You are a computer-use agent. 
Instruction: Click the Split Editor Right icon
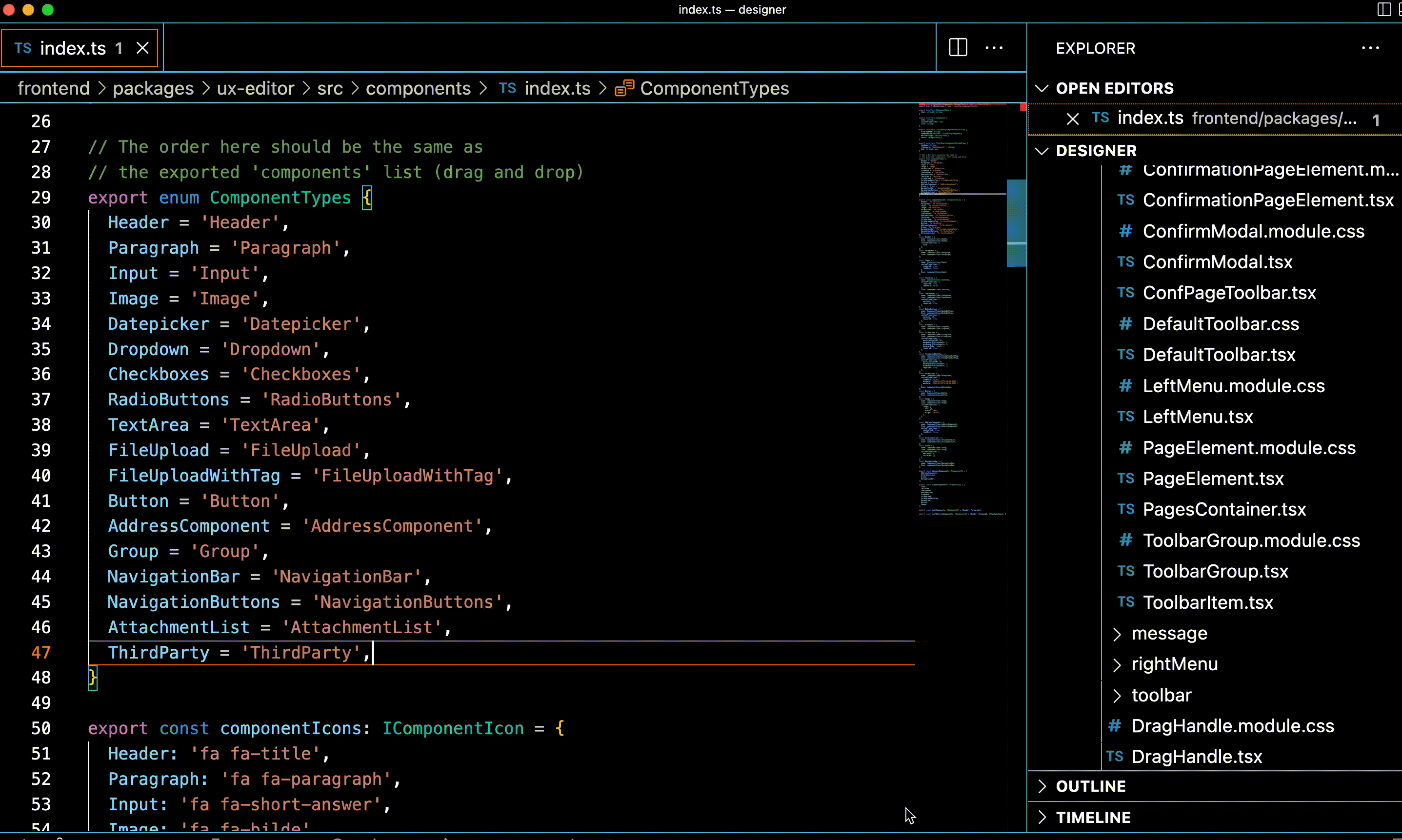pos(958,47)
